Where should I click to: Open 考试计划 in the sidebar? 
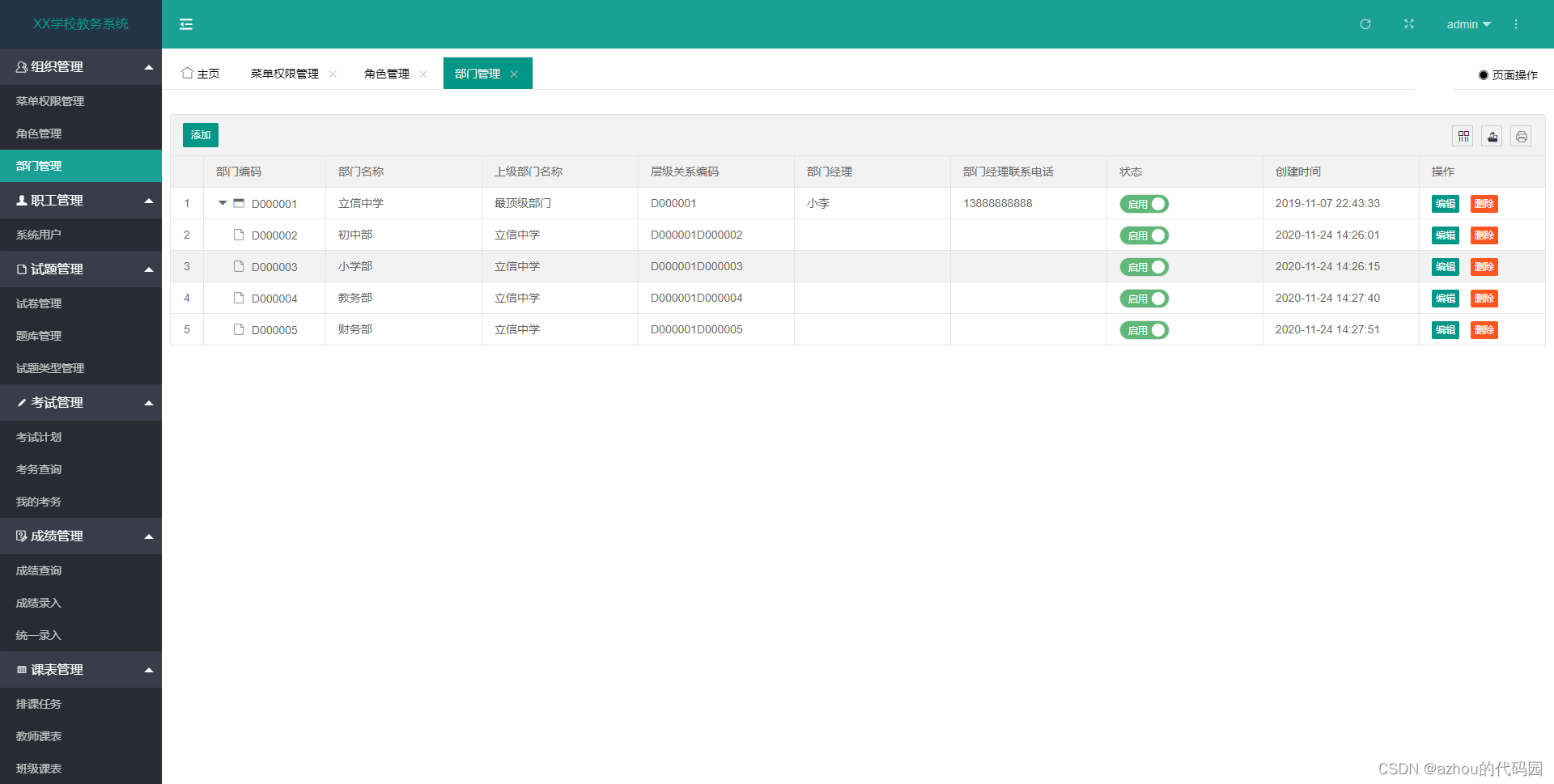[x=81, y=437]
